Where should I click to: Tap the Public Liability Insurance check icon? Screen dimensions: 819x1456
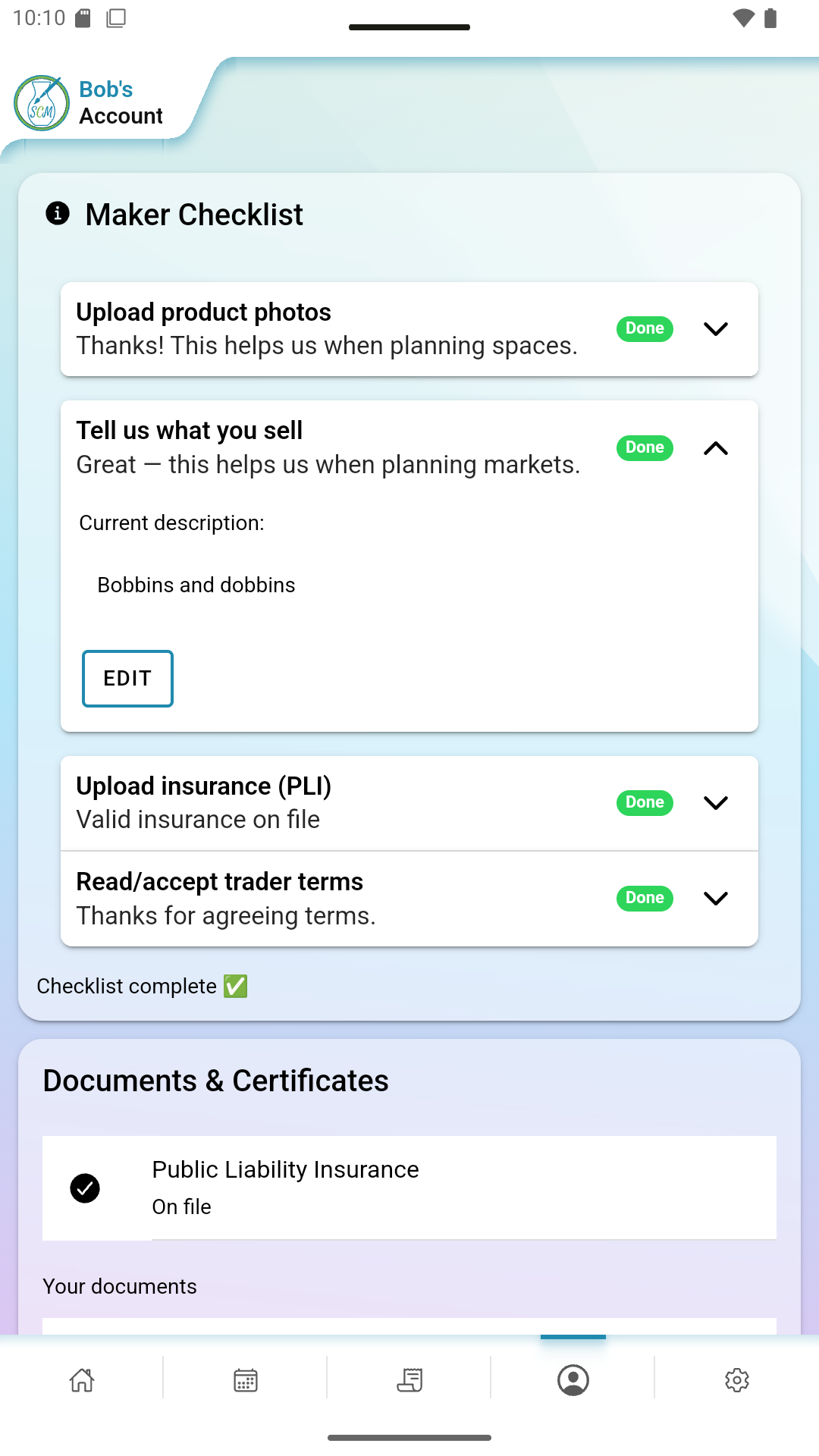pyautogui.click(x=85, y=1188)
